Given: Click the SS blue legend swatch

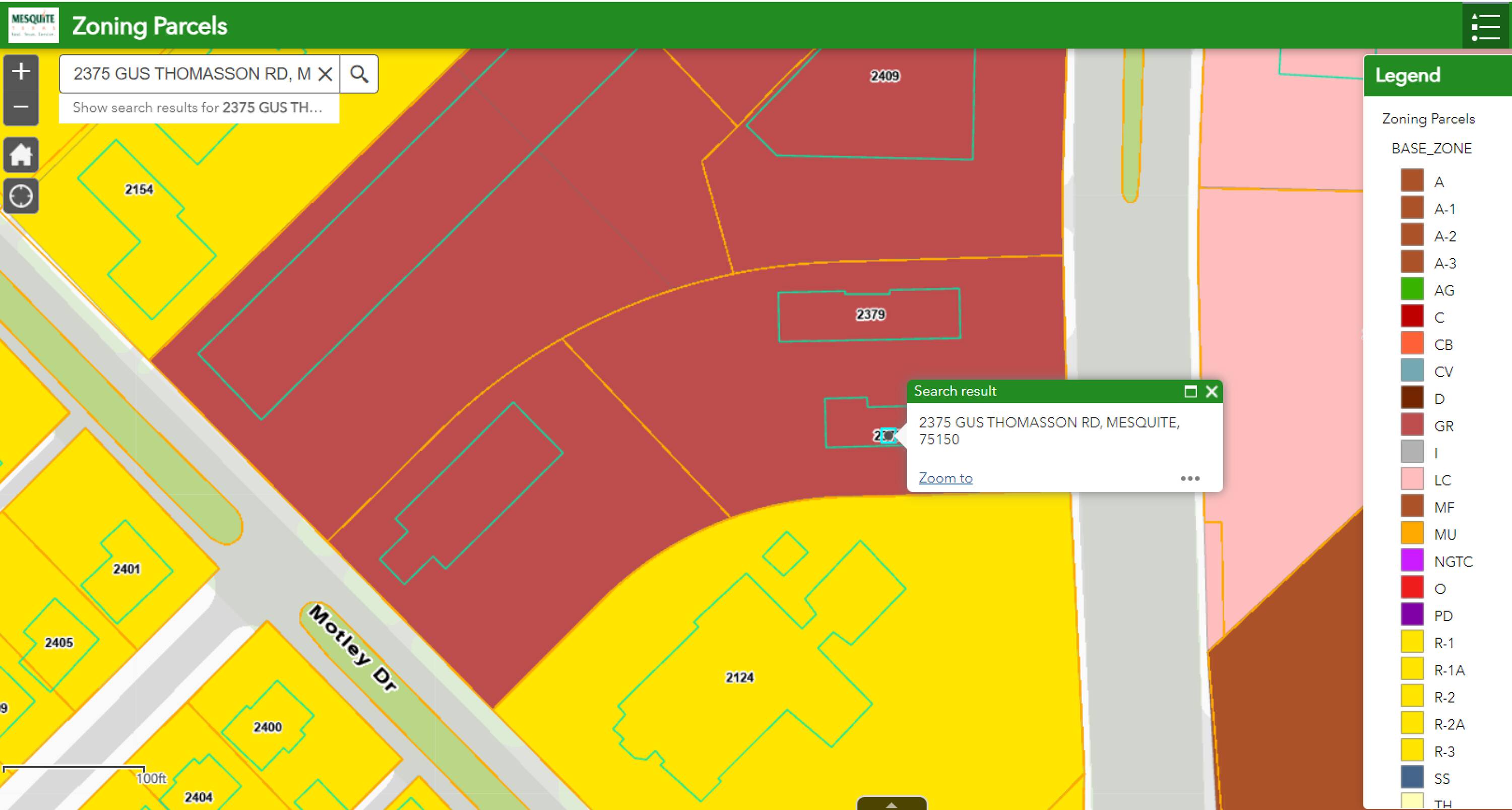Looking at the screenshot, I should 1412,778.
